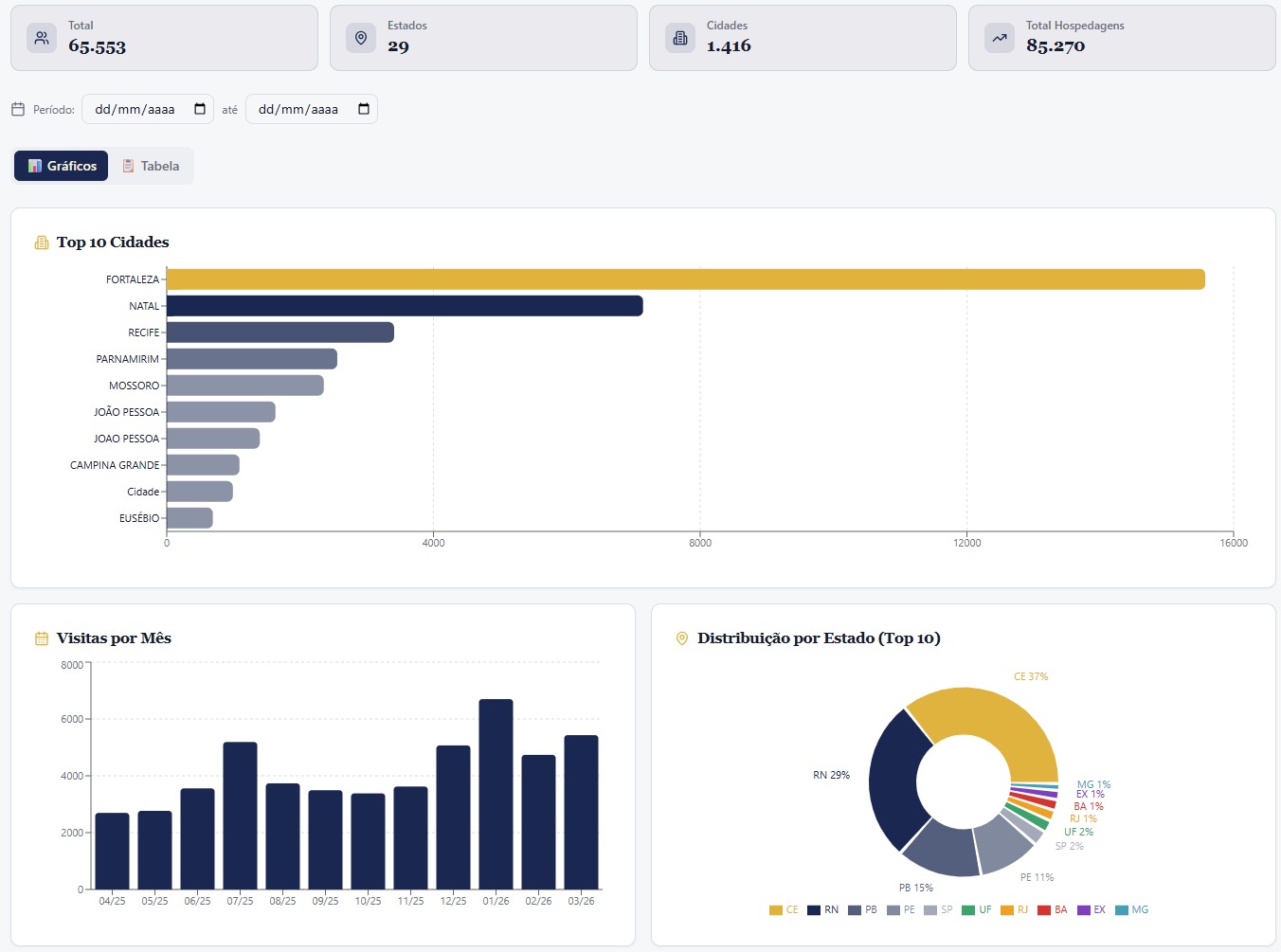Click the EUSÉBIO bar in the chart
Viewport: 1281px width, 952px height.
point(189,518)
